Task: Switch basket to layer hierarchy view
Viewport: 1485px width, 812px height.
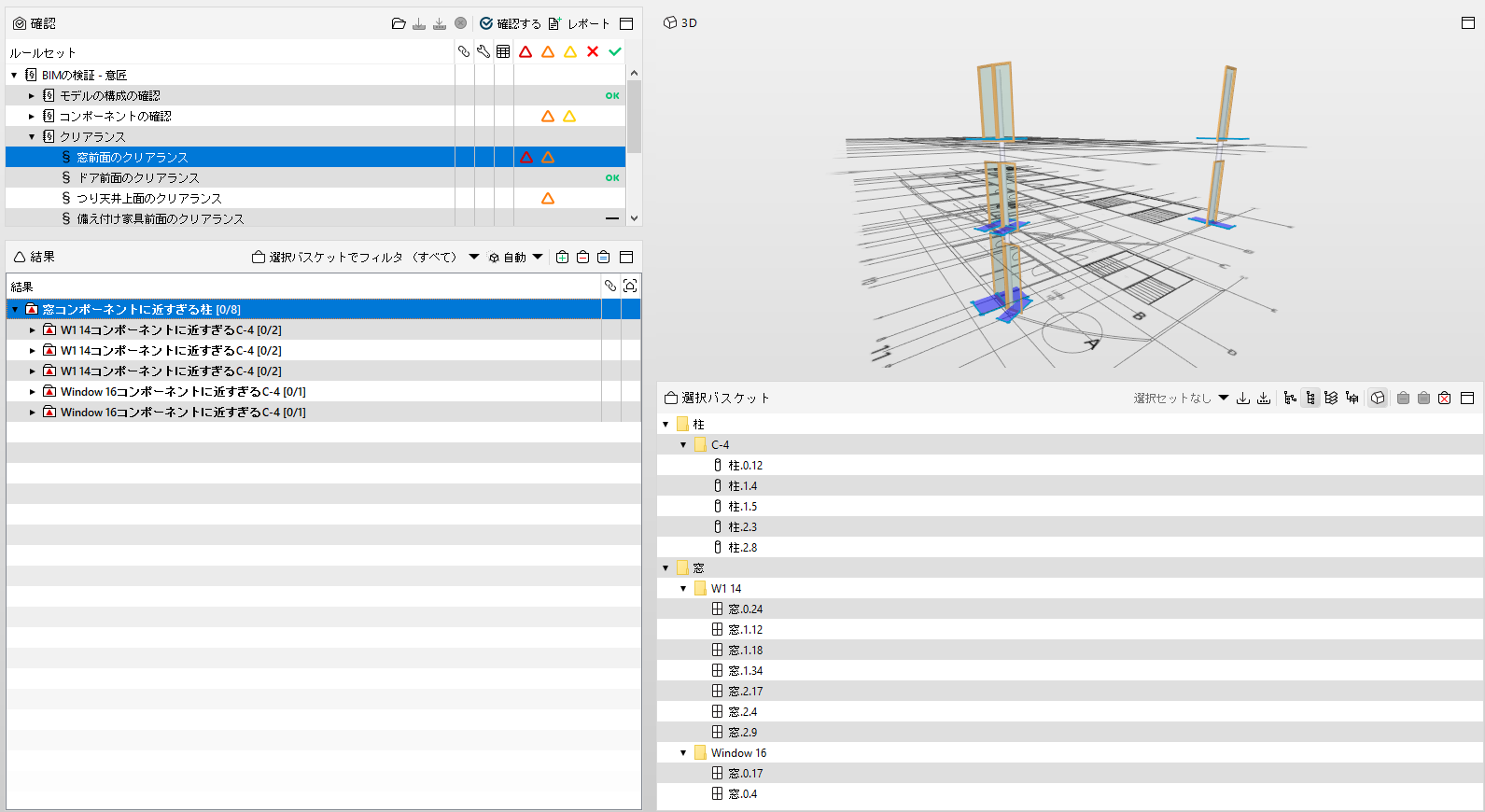Action: (1331, 398)
